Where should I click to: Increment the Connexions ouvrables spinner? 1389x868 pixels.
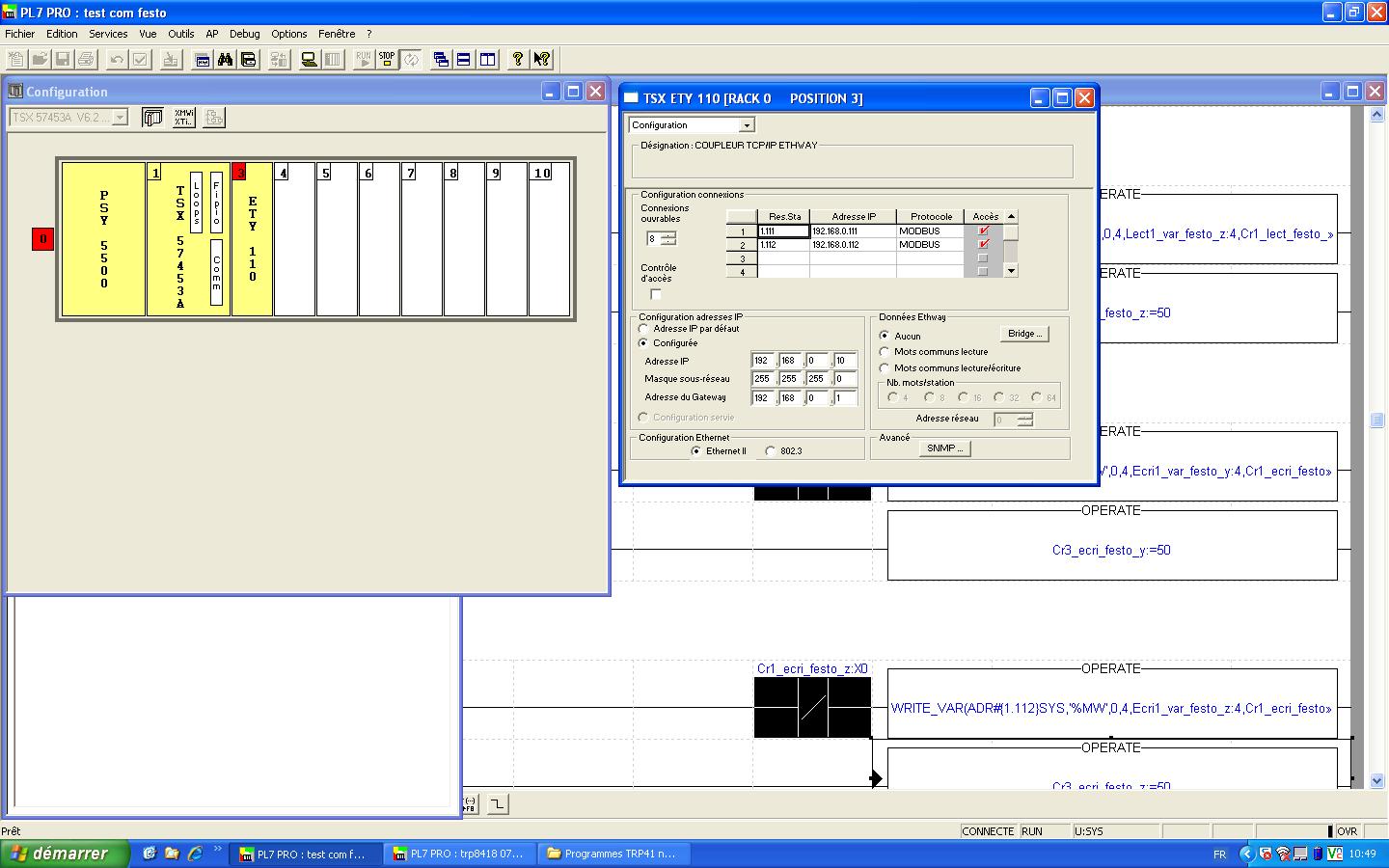668,234
